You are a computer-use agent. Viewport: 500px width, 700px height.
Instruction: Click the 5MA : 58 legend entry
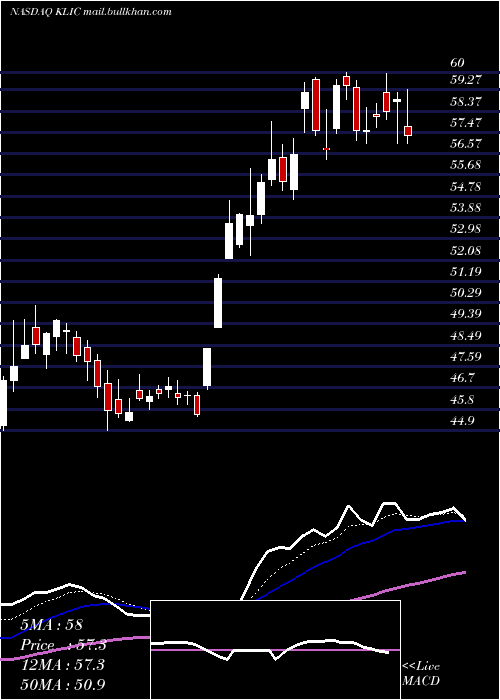(52, 625)
